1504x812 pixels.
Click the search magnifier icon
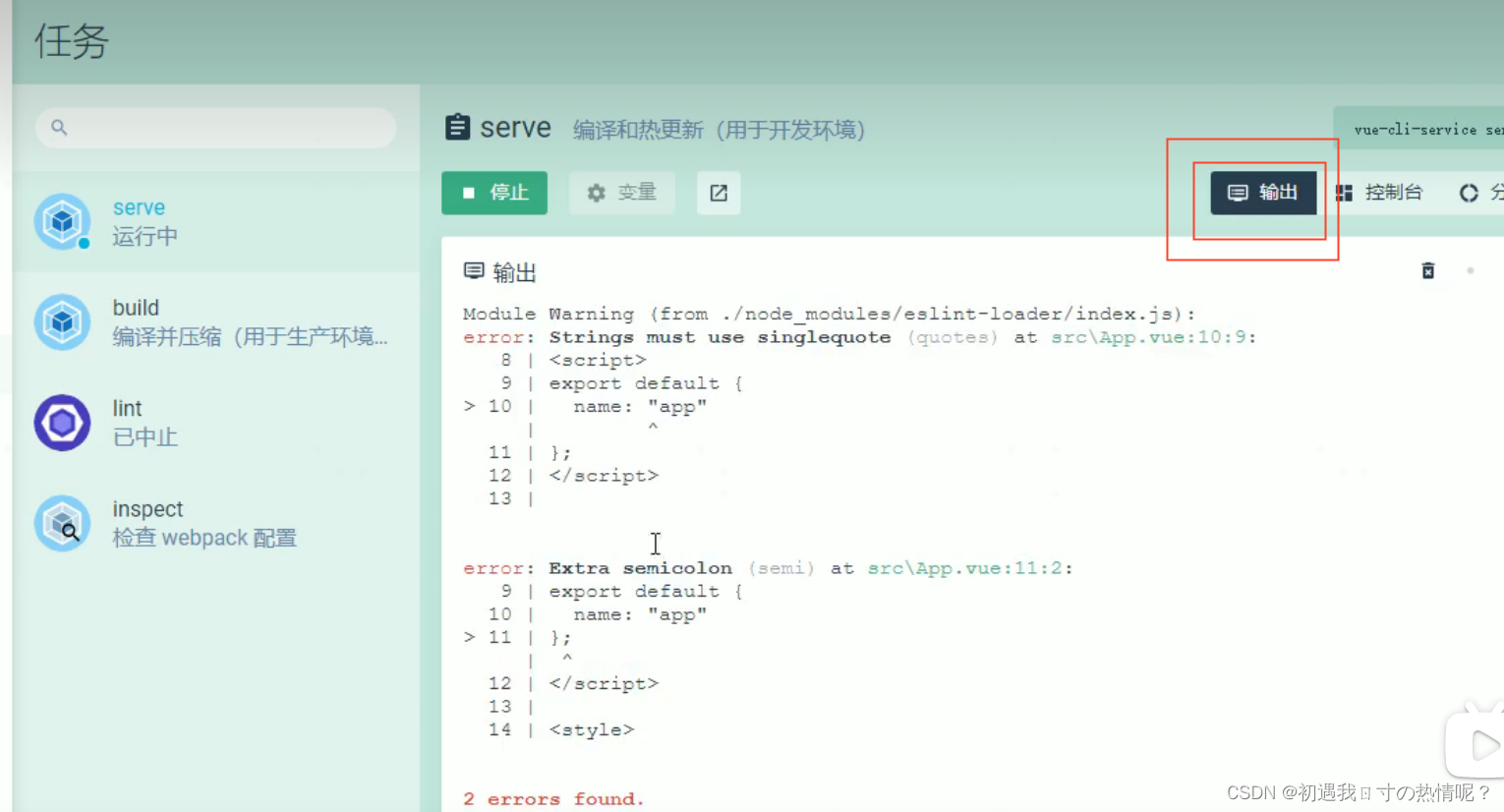tap(59, 128)
